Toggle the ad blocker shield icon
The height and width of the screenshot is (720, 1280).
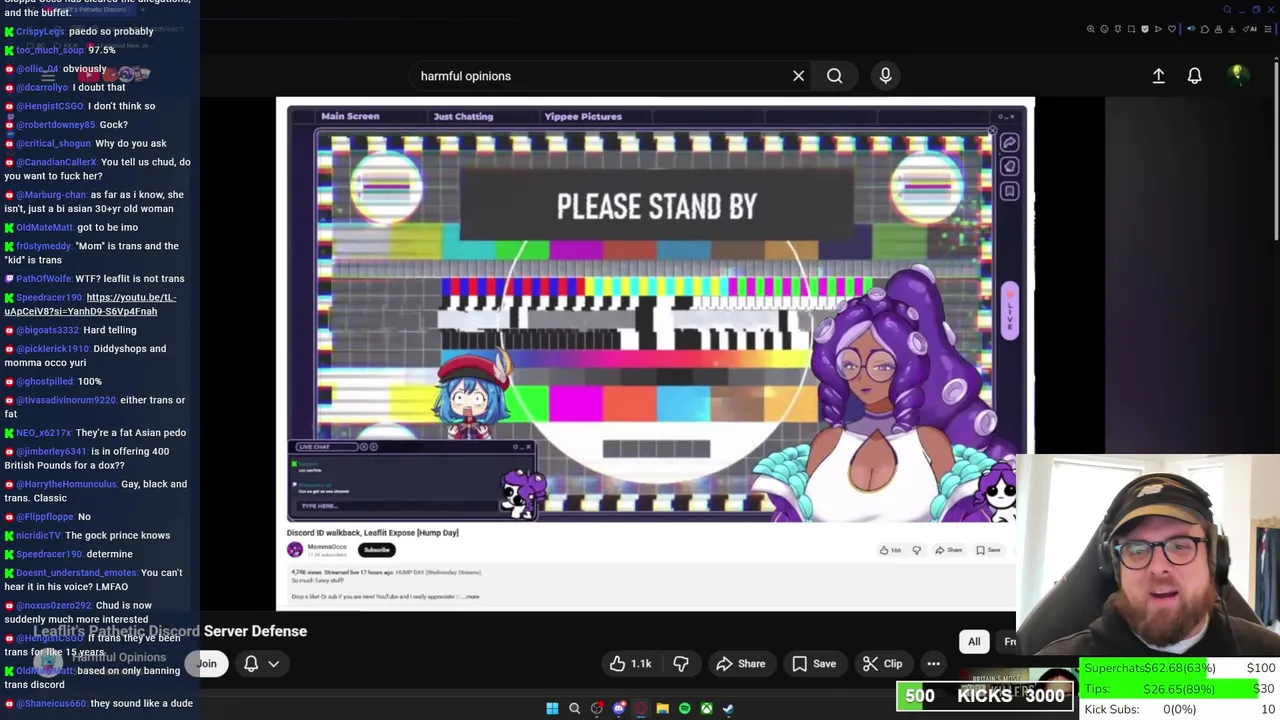1145,29
